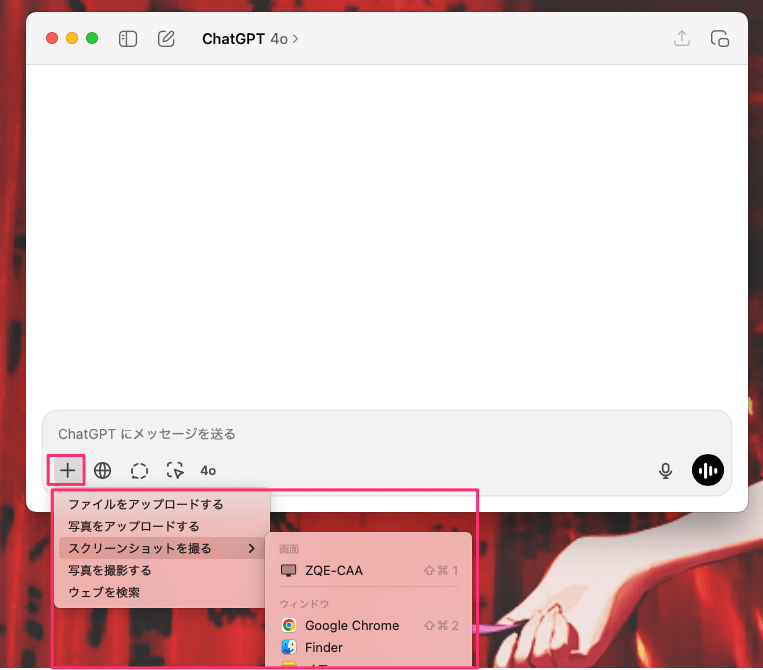Capture the ZQE-CAA screen from submenu
This screenshot has height=670, width=763.
point(334,570)
